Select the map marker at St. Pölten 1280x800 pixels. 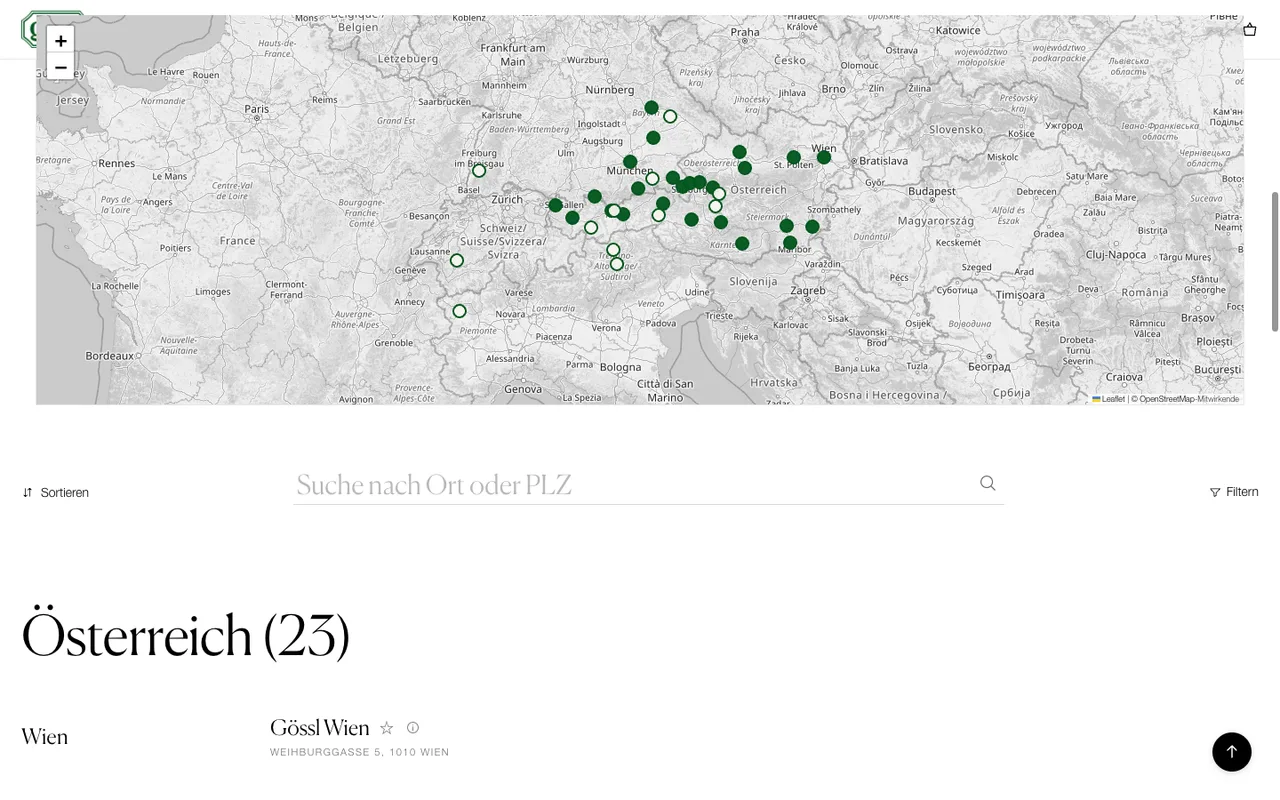pos(794,157)
